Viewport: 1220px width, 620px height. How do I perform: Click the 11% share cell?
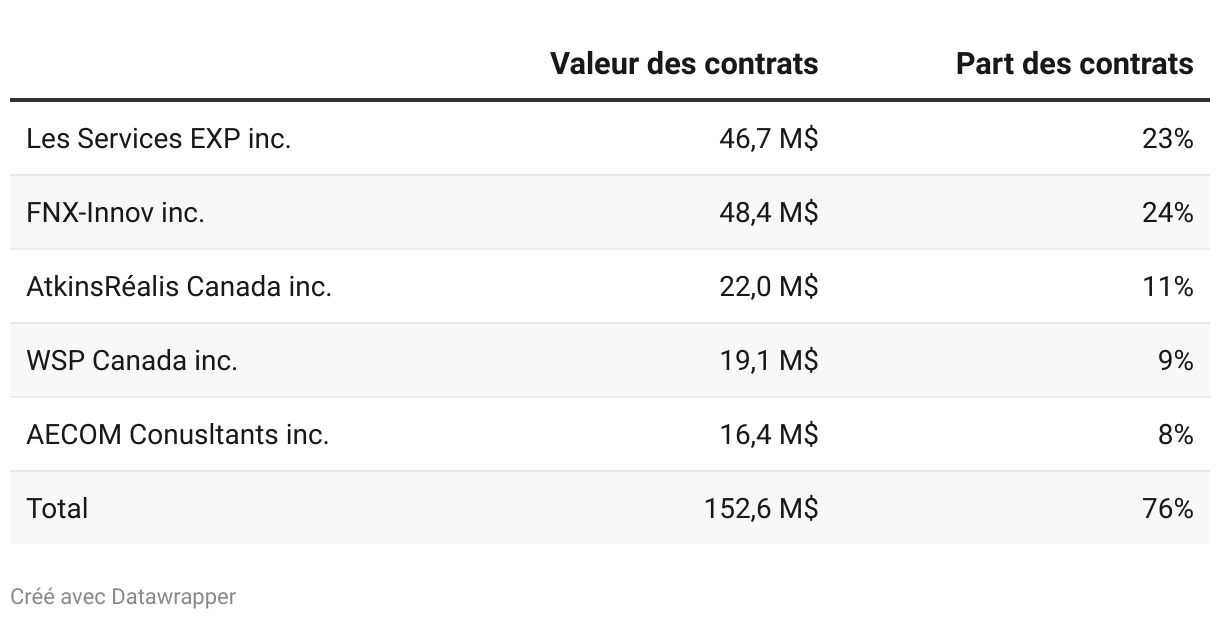(x=1167, y=286)
